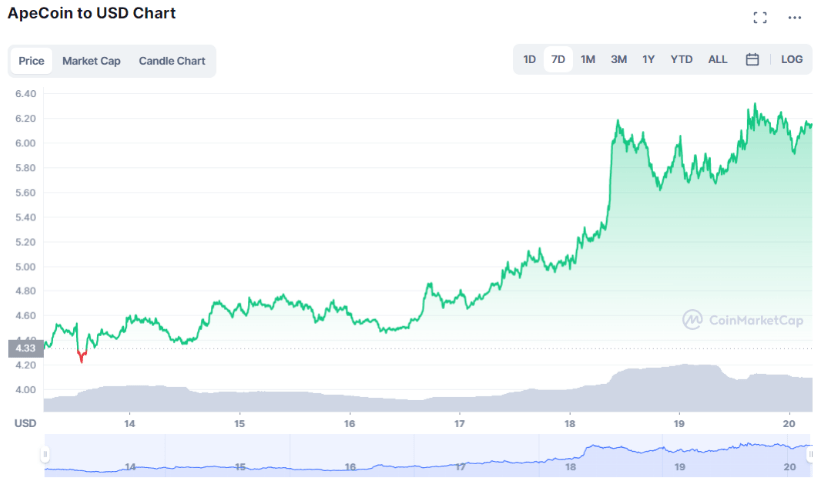Open the calendar date range picker

point(752,60)
